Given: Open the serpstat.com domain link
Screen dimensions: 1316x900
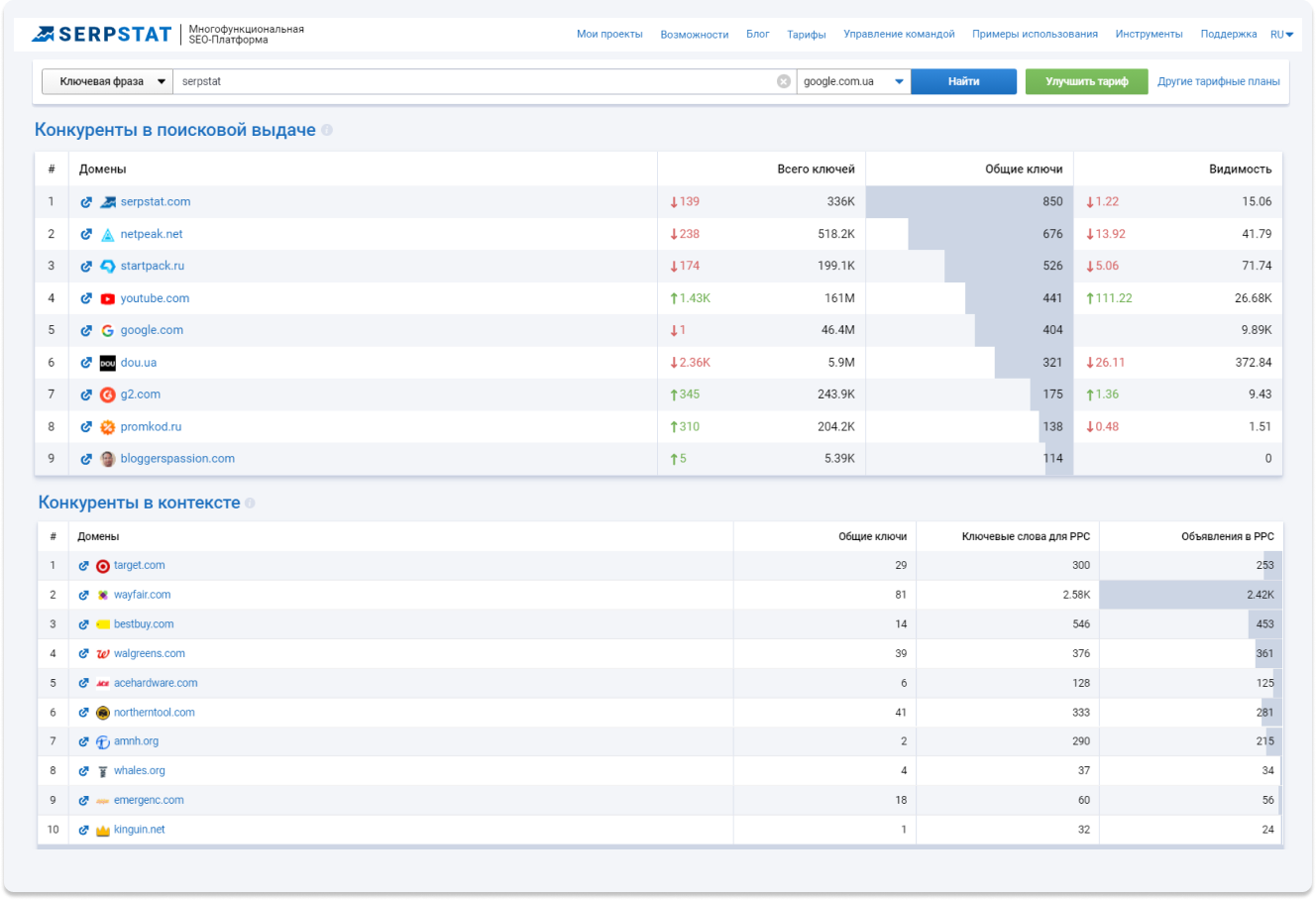Looking at the screenshot, I should [156, 202].
